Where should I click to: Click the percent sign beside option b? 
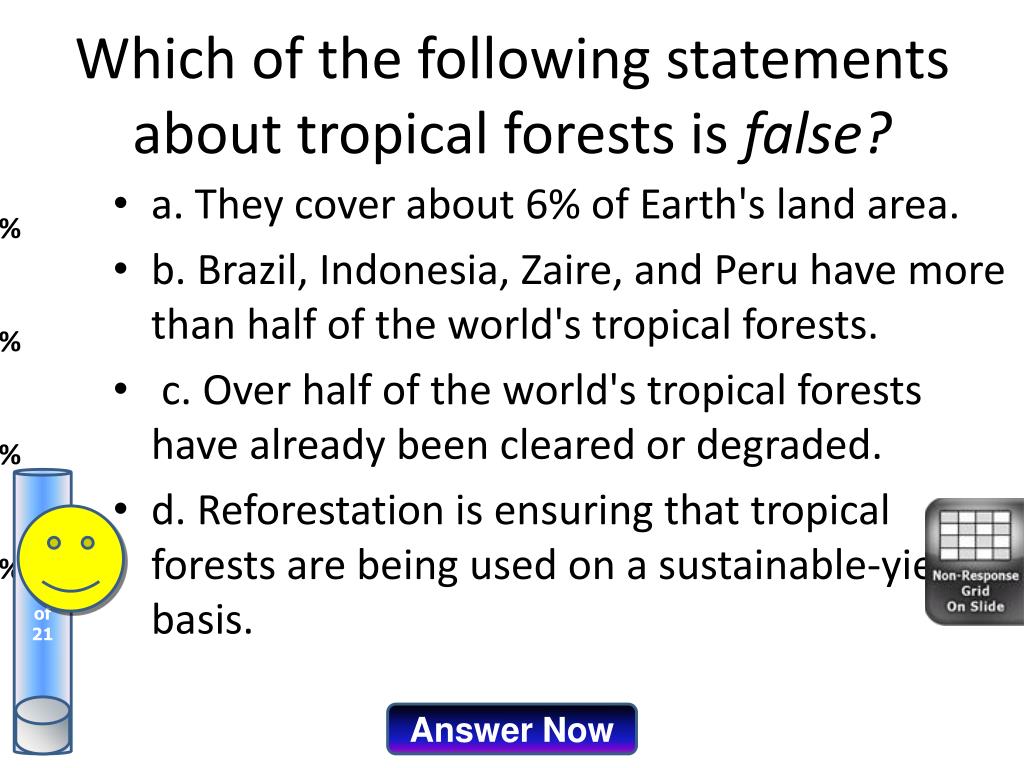point(10,342)
